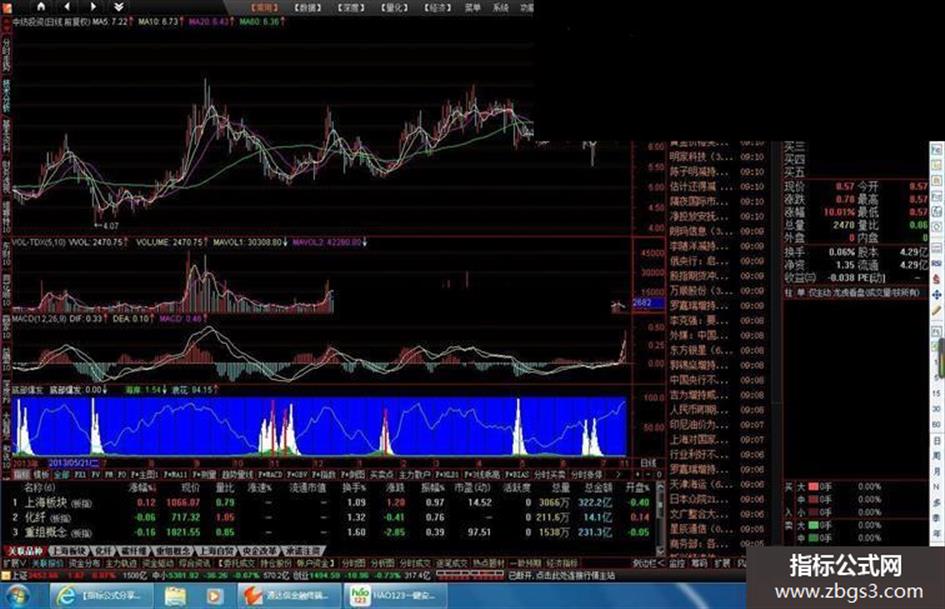Switch to the 【常用】 tab
Viewport: 945px width, 609px height.
[x=265, y=7]
